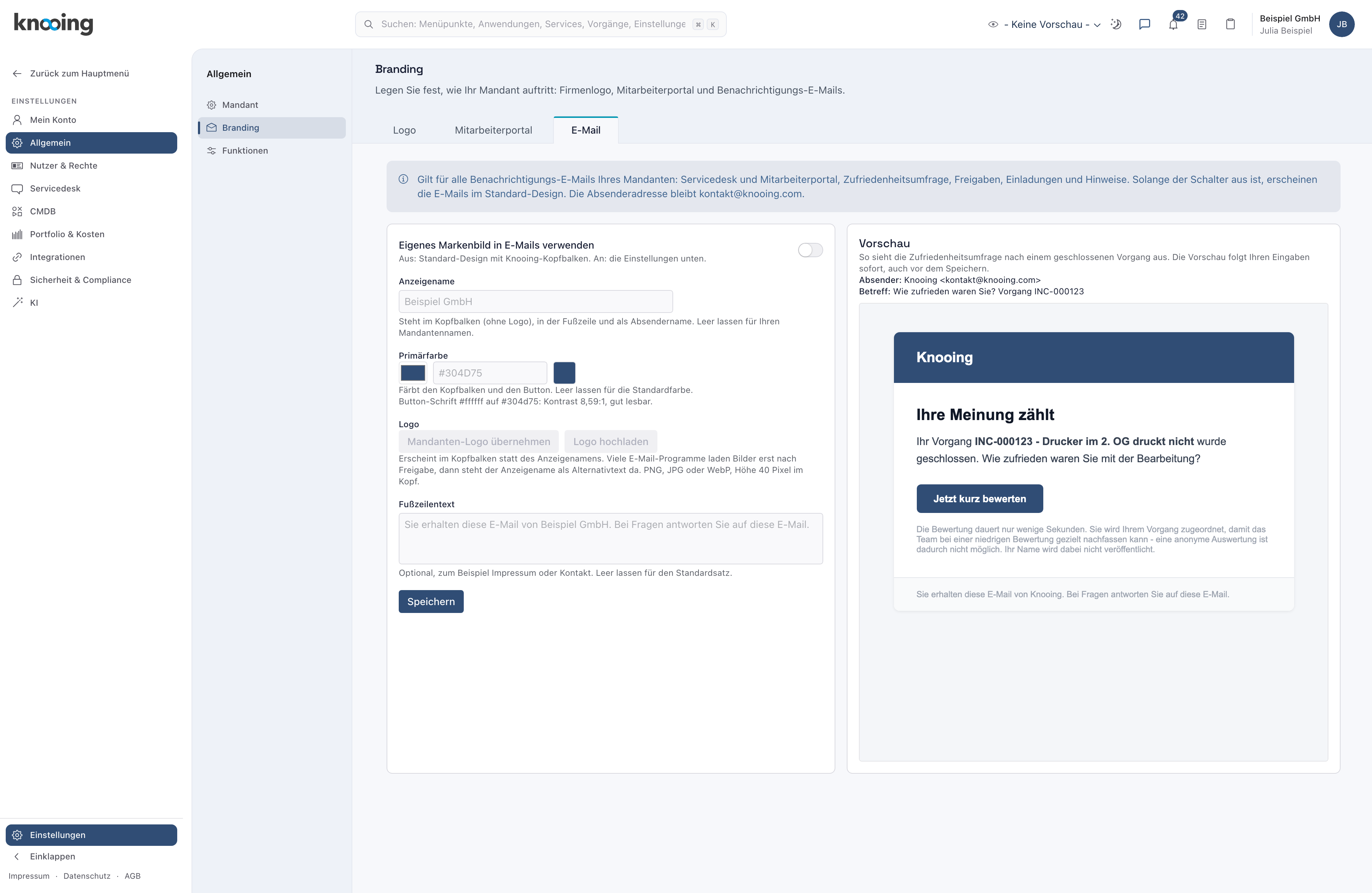This screenshot has width=1372, height=893.
Task: Click the Servicedesk speech bubble icon
Action: 17,189
